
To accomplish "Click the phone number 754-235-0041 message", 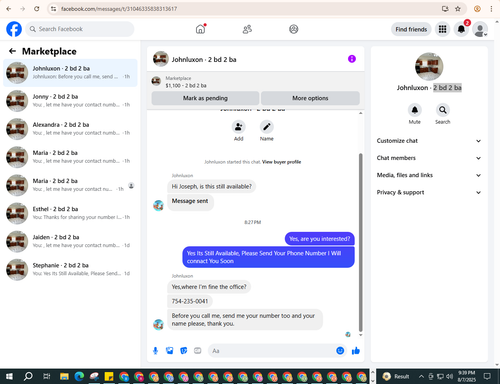I will click(x=190, y=301).
